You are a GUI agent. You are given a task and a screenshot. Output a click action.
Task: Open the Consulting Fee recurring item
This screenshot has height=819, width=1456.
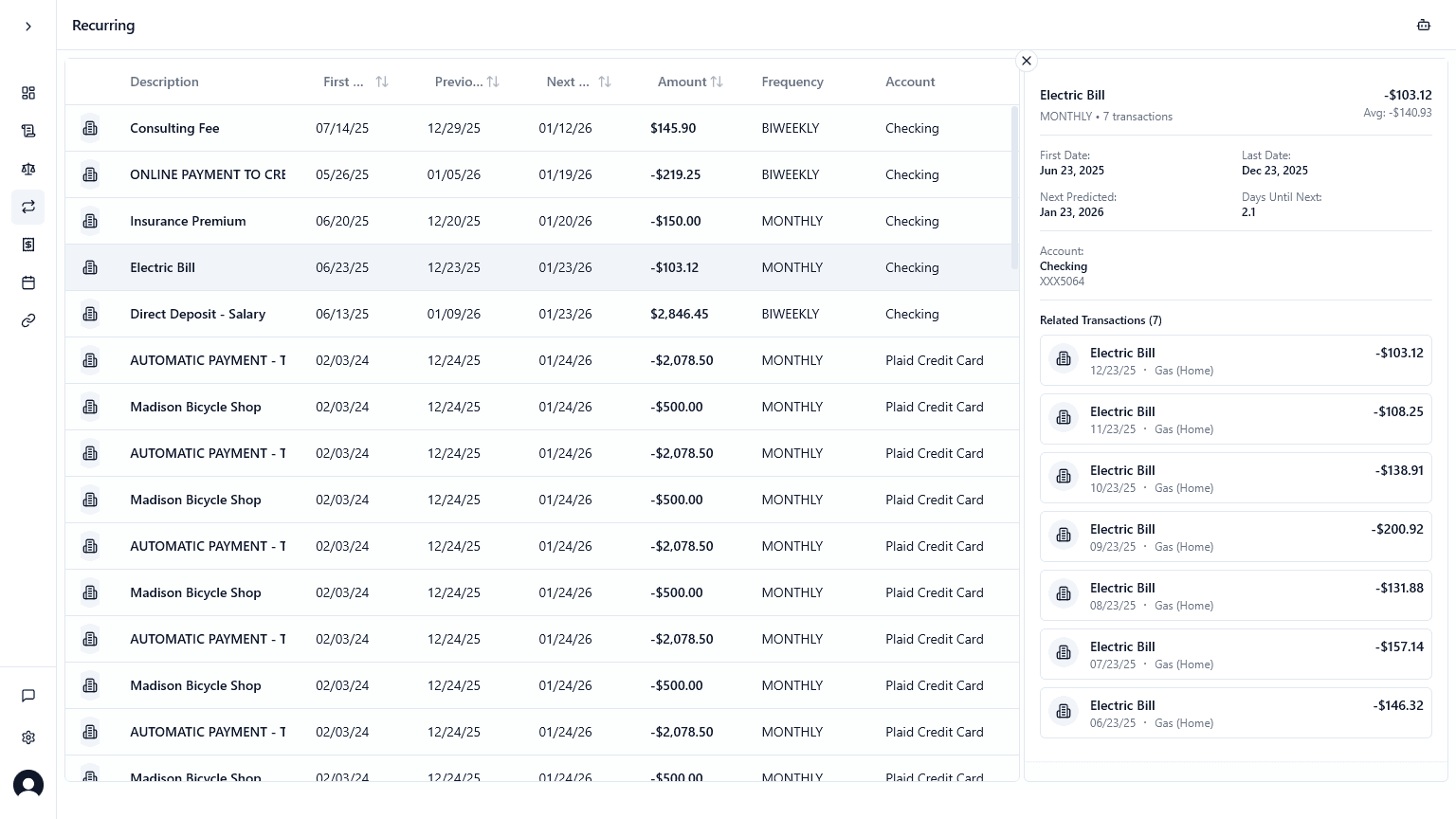pos(379,128)
